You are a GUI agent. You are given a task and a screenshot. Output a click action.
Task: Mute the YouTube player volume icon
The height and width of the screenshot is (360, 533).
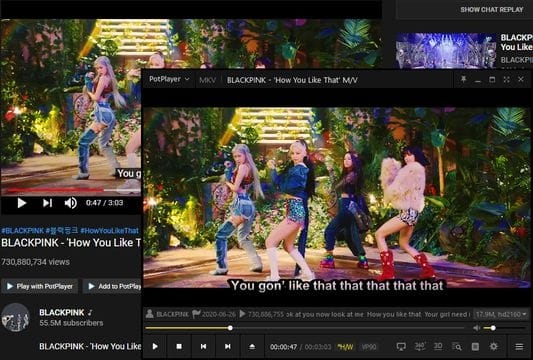(x=70, y=203)
